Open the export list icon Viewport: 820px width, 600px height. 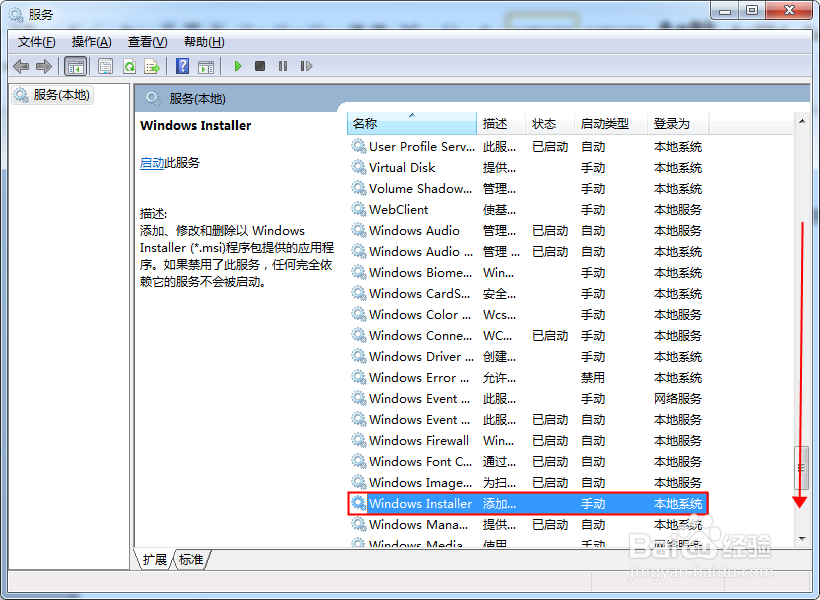tap(152, 65)
